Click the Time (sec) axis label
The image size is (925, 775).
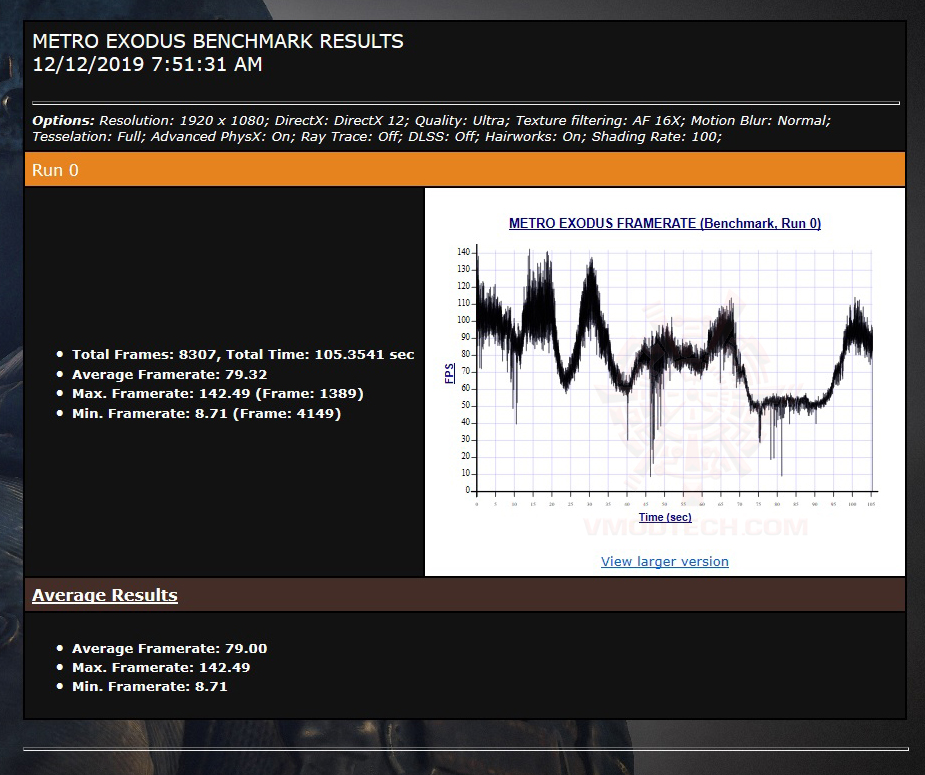pos(665,517)
